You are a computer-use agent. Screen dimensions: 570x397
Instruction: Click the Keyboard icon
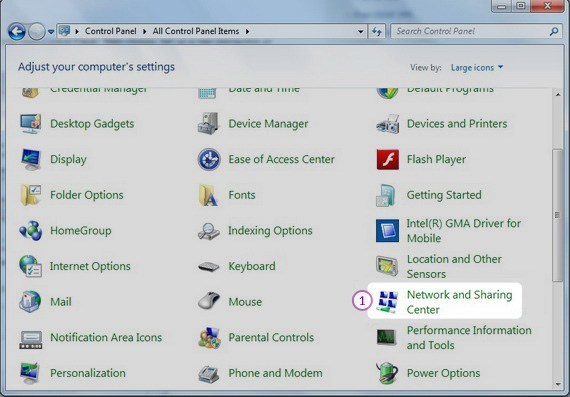point(209,267)
